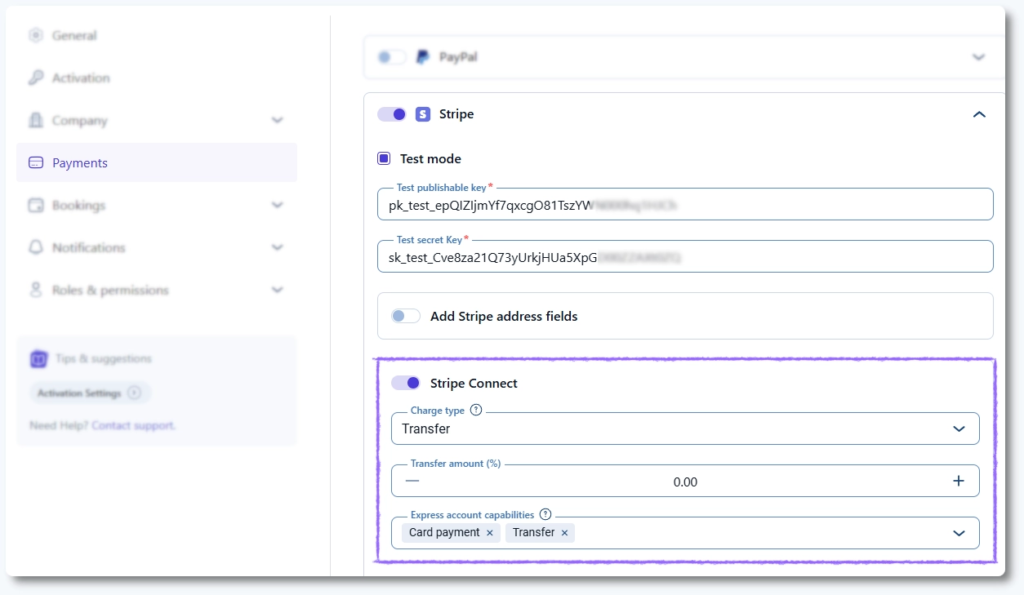Expand the PayPal section chevron
Viewport: 1024px width, 595px height.
tap(979, 57)
